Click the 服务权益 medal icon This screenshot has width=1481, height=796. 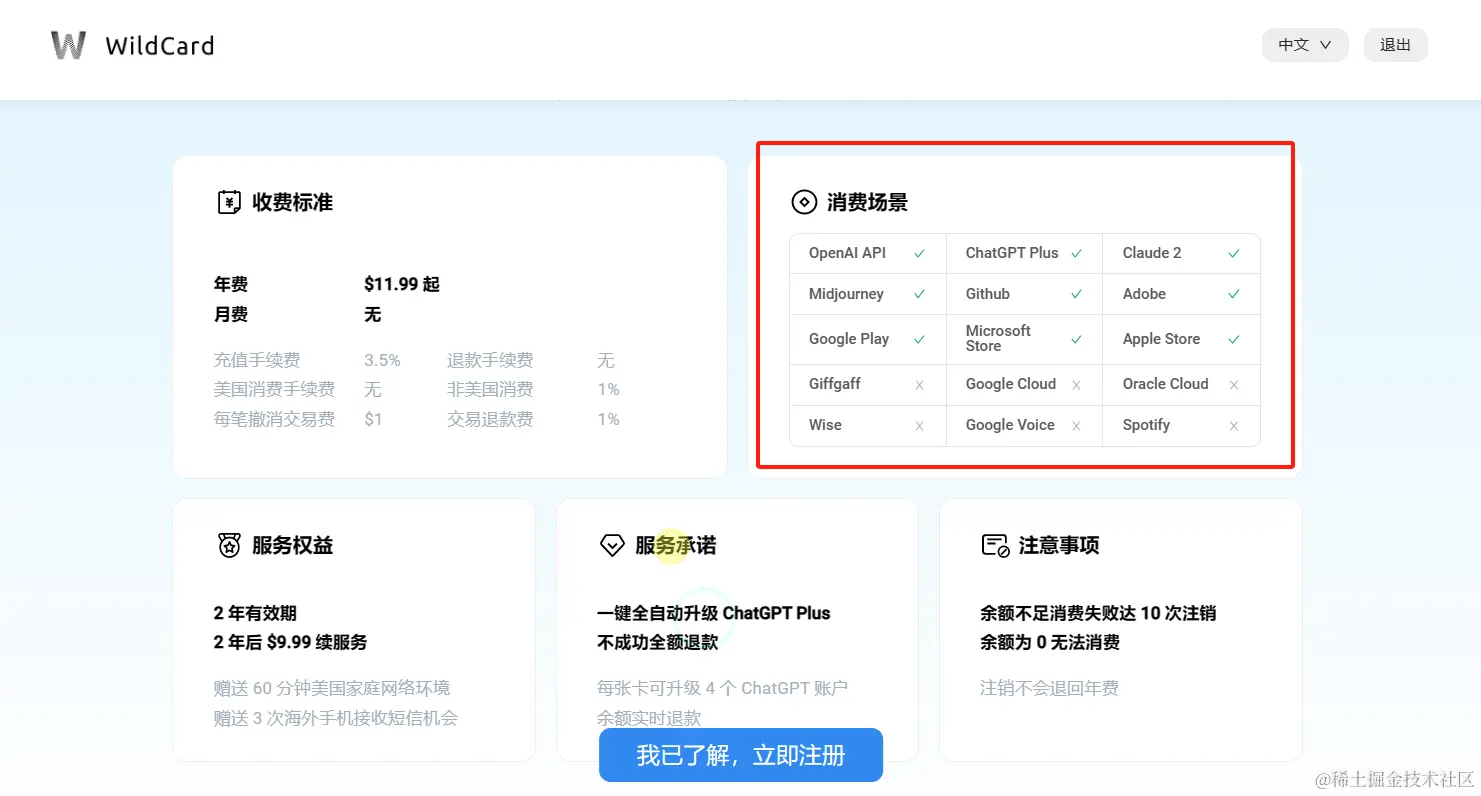point(230,545)
